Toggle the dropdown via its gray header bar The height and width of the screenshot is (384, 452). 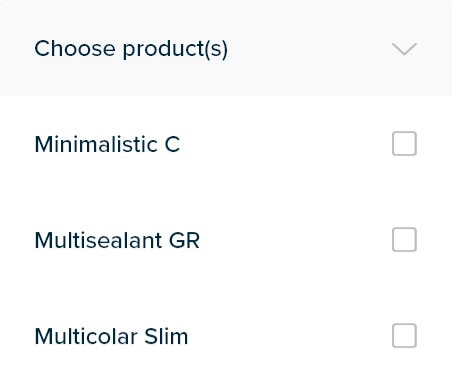[x=226, y=48]
